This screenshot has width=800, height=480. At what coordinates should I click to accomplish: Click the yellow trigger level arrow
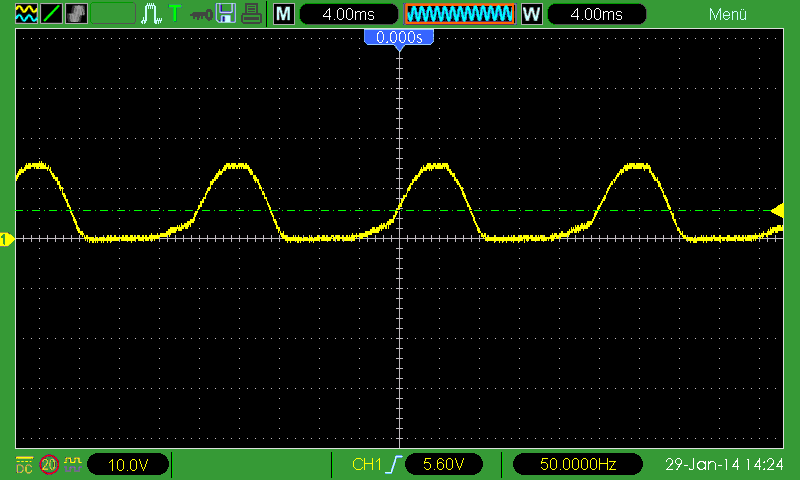778,210
